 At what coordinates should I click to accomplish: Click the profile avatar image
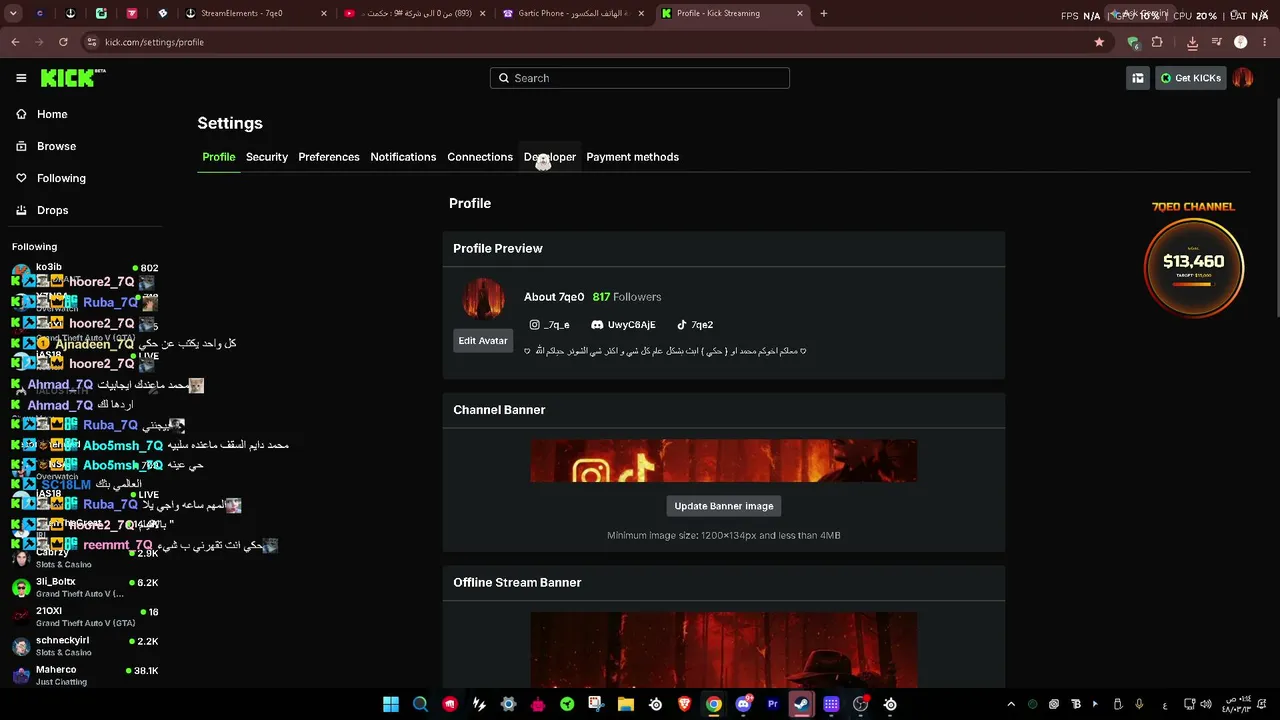click(x=483, y=298)
